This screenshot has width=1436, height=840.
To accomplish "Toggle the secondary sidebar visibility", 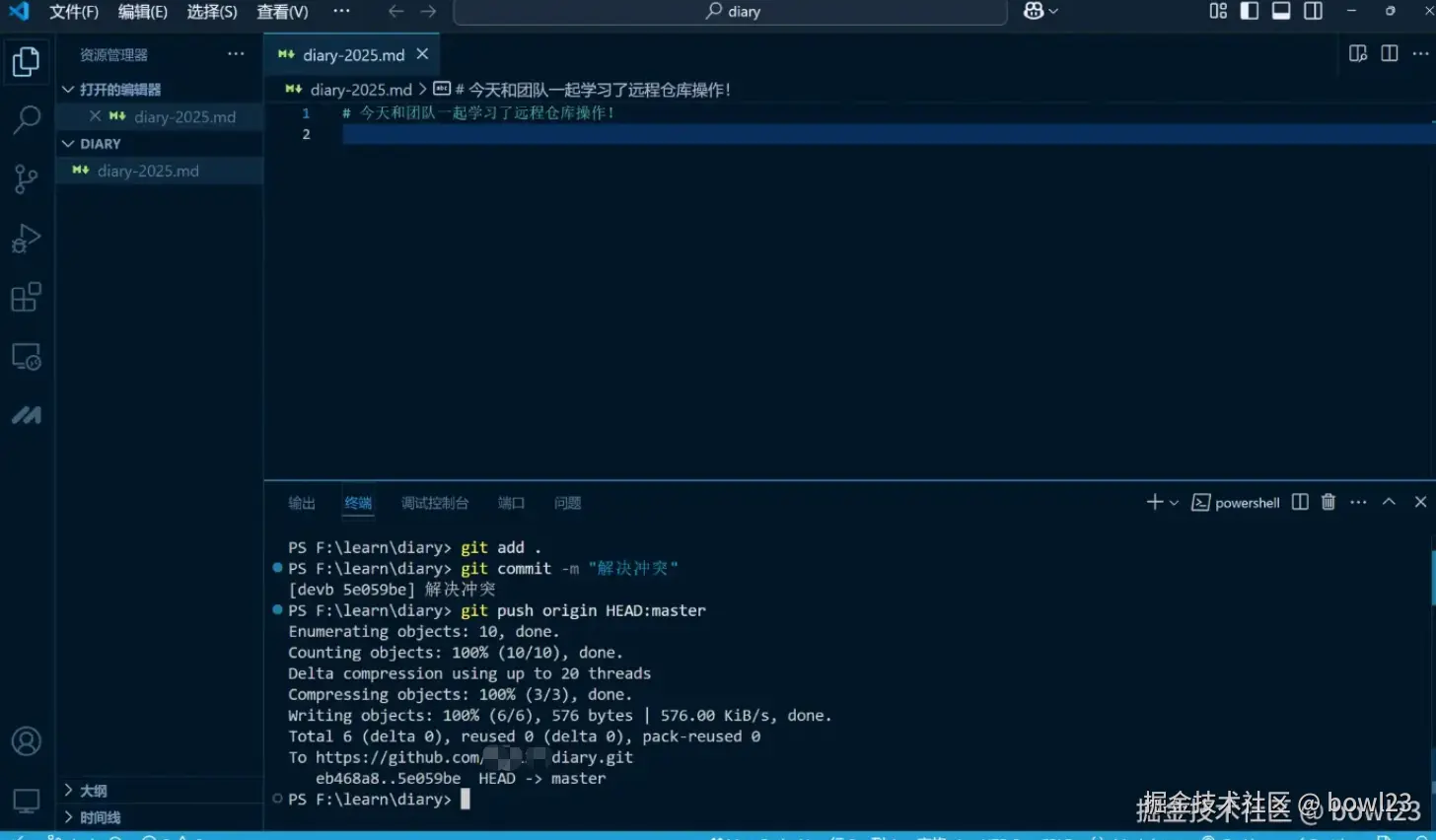I will (x=1313, y=11).
